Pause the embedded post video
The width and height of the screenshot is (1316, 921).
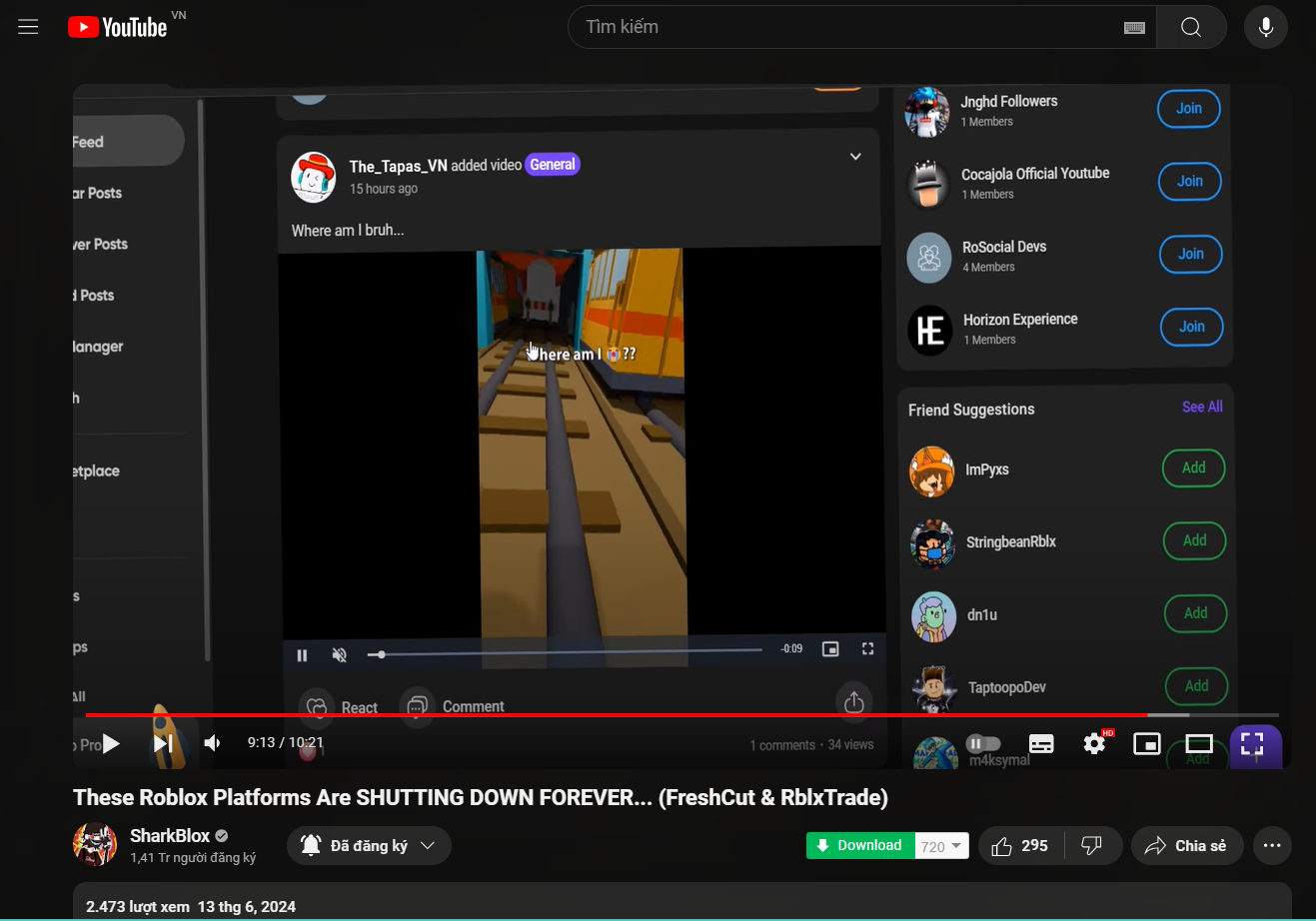click(x=303, y=655)
